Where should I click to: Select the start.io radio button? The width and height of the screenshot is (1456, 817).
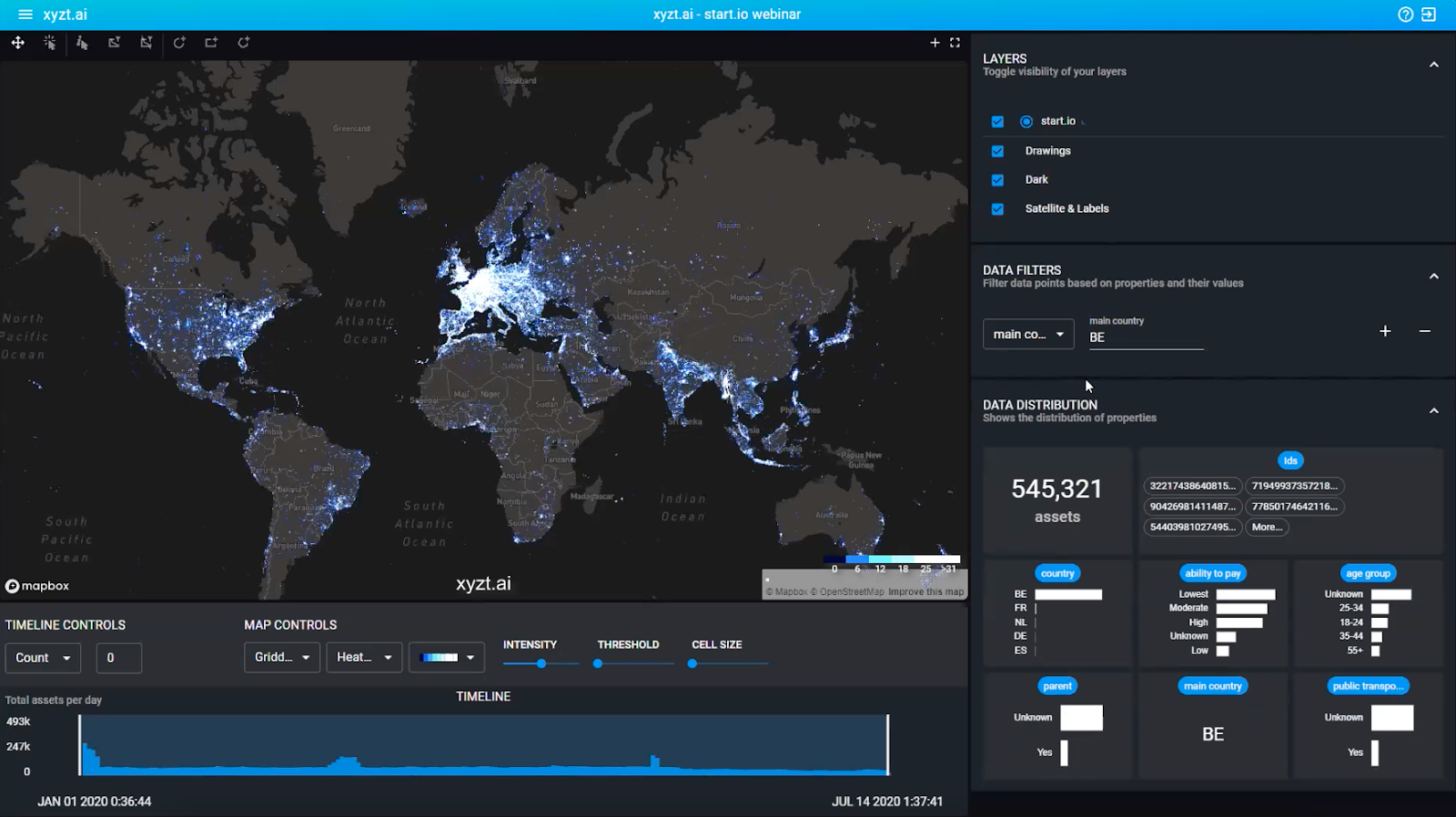click(1026, 122)
